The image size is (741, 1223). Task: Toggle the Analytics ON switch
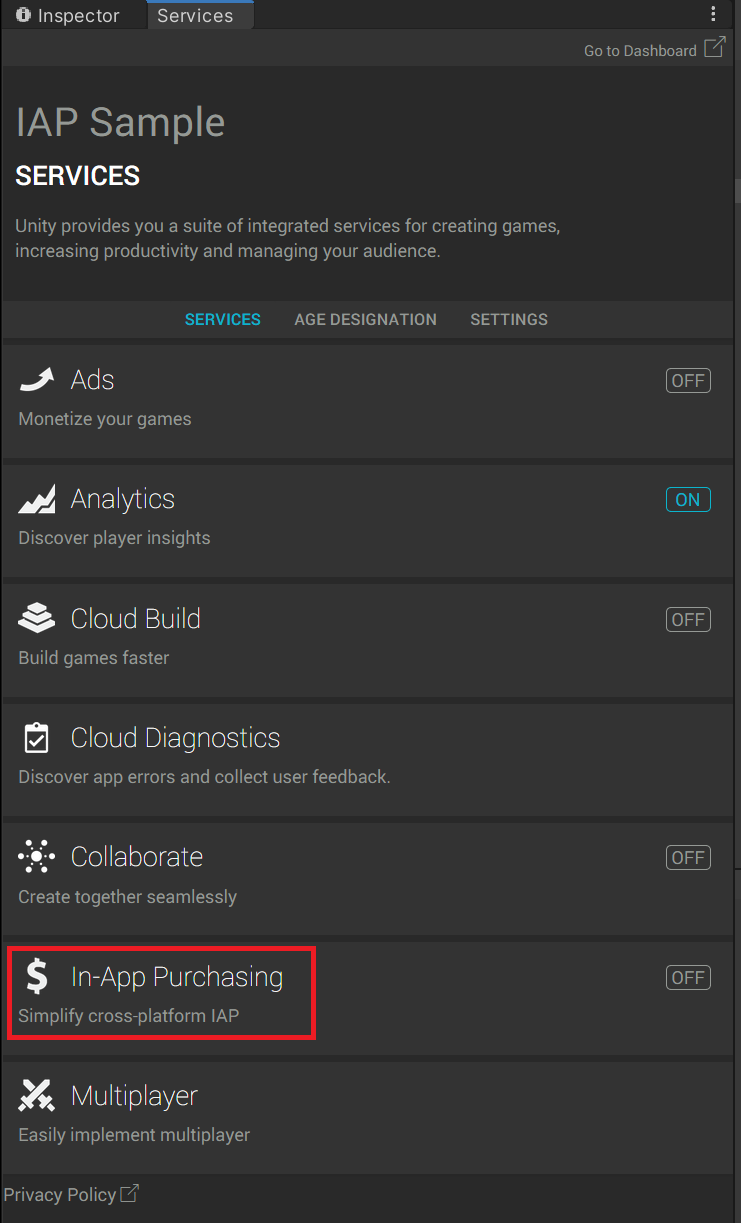point(688,500)
